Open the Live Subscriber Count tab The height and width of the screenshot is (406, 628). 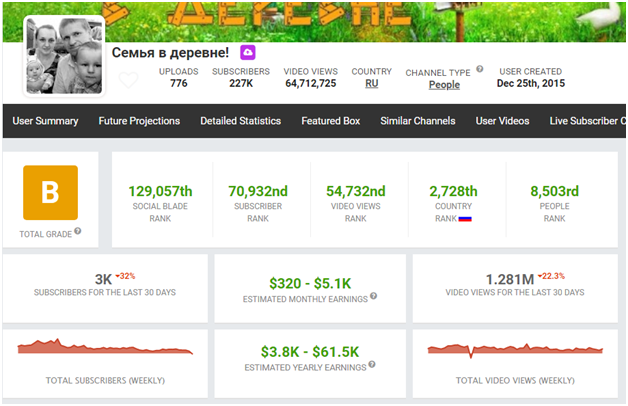click(587, 121)
